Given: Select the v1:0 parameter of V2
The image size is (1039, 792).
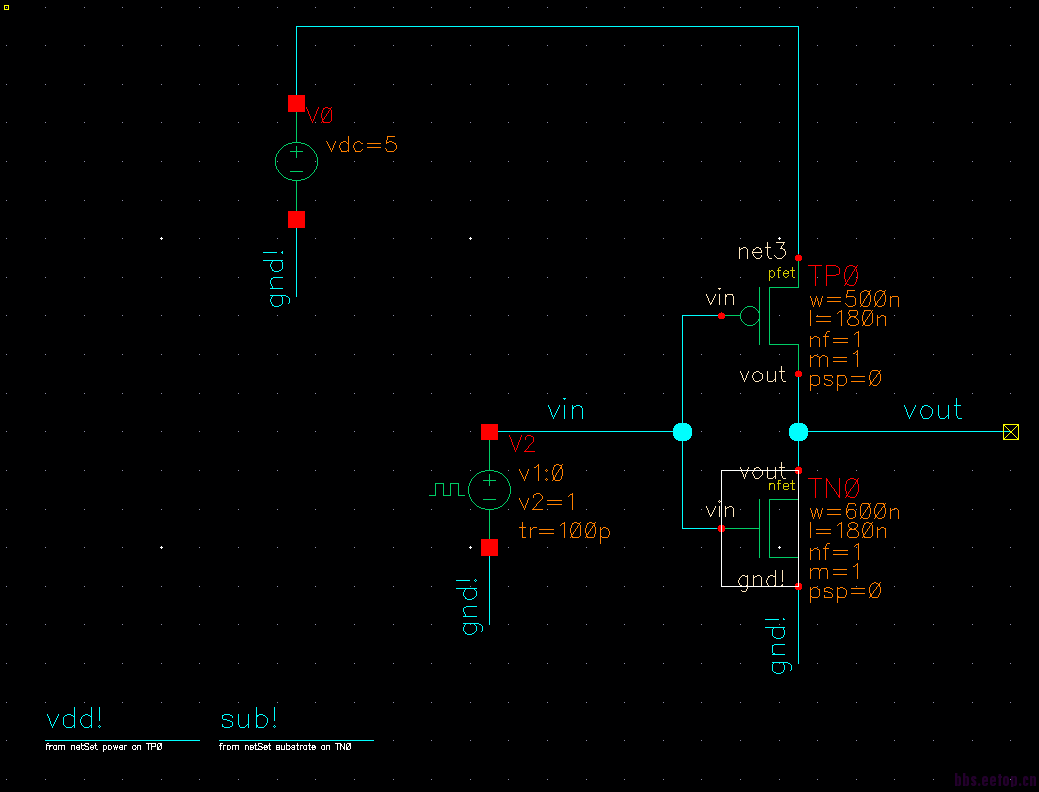Looking at the screenshot, I should [541, 473].
